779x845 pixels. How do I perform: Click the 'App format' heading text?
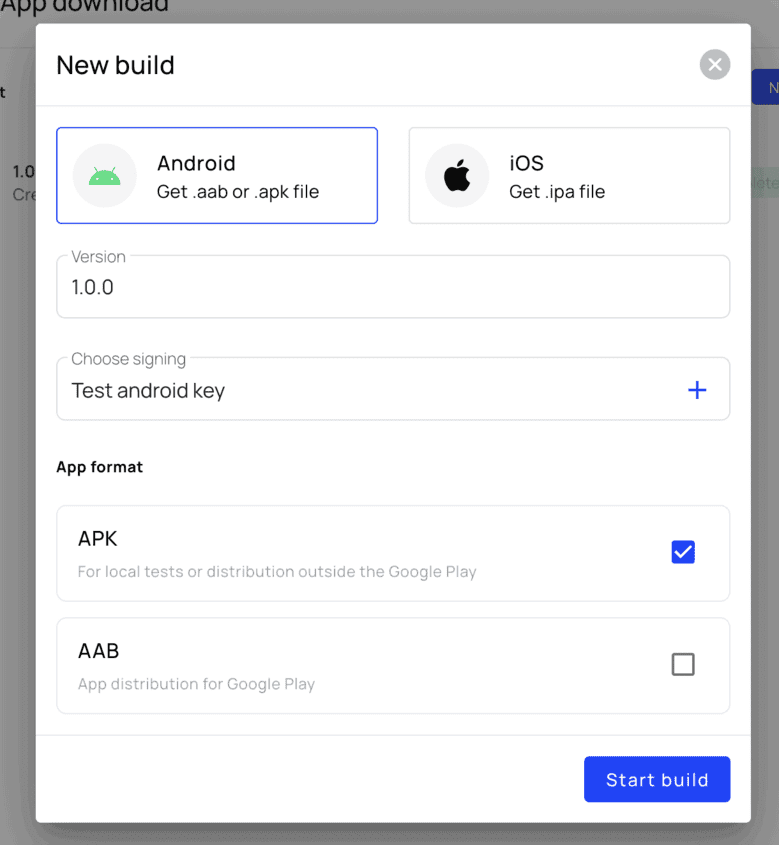pos(100,467)
